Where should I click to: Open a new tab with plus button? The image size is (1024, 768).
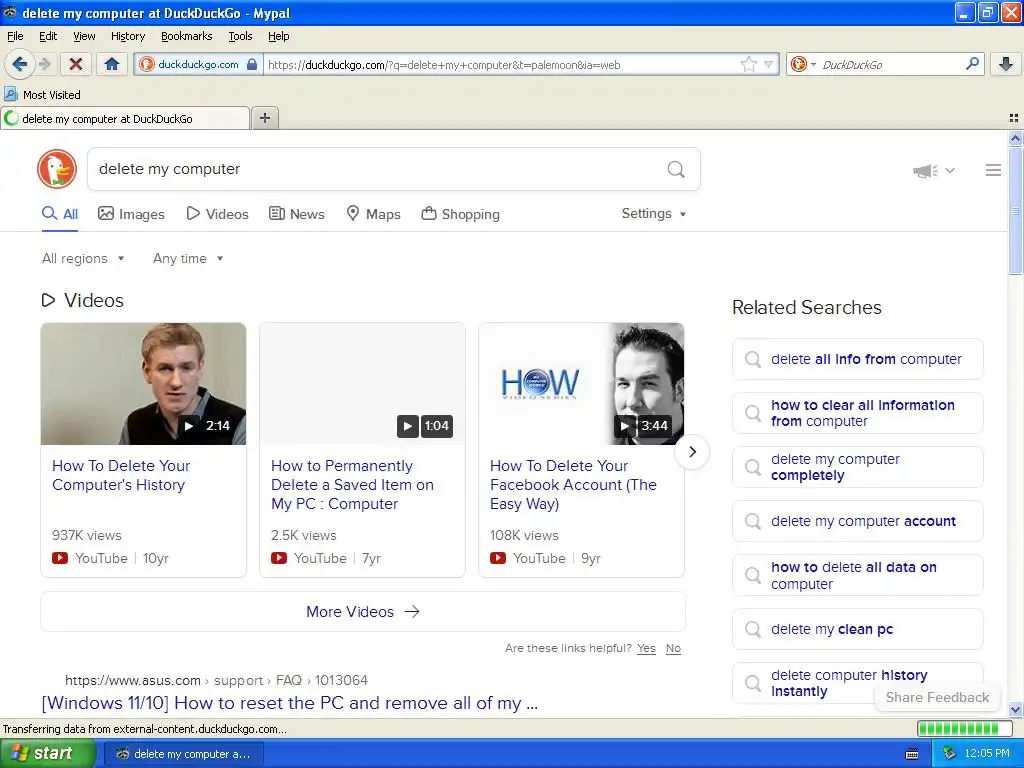[264, 118]
